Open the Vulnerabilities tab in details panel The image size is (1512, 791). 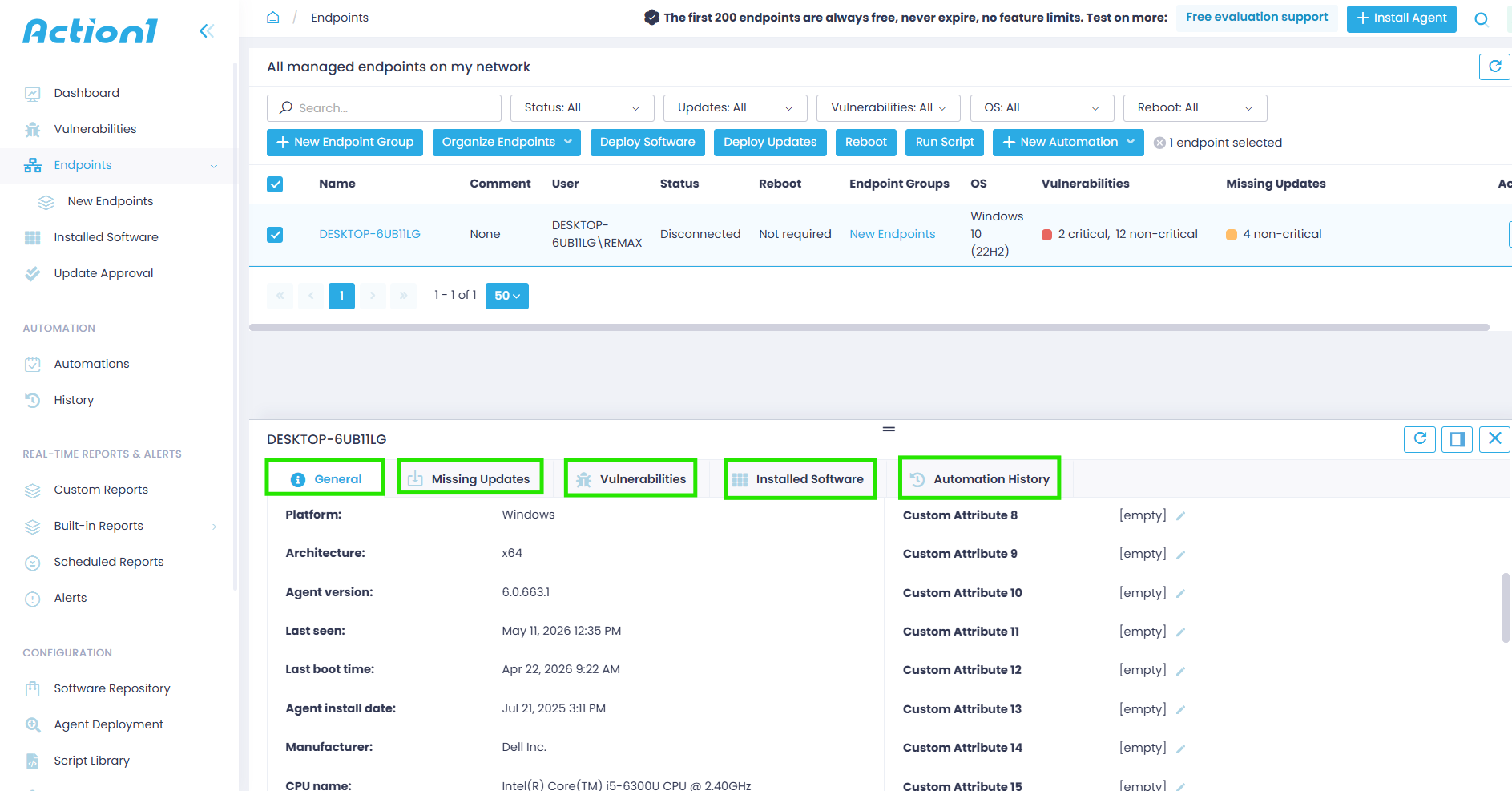(631, 479)
